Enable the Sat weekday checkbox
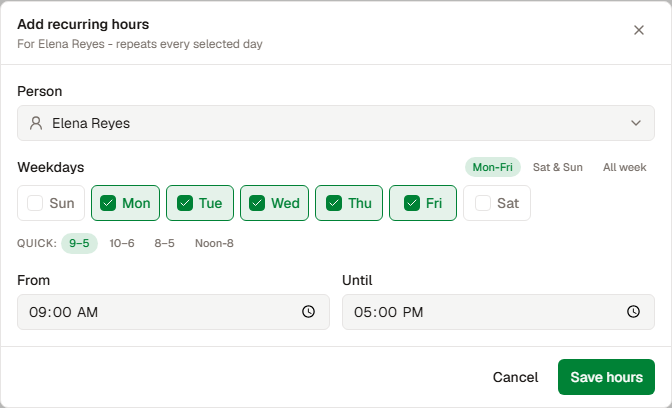Image resolution: width=672 pixels, height=408 pixels. pos(497,203)
